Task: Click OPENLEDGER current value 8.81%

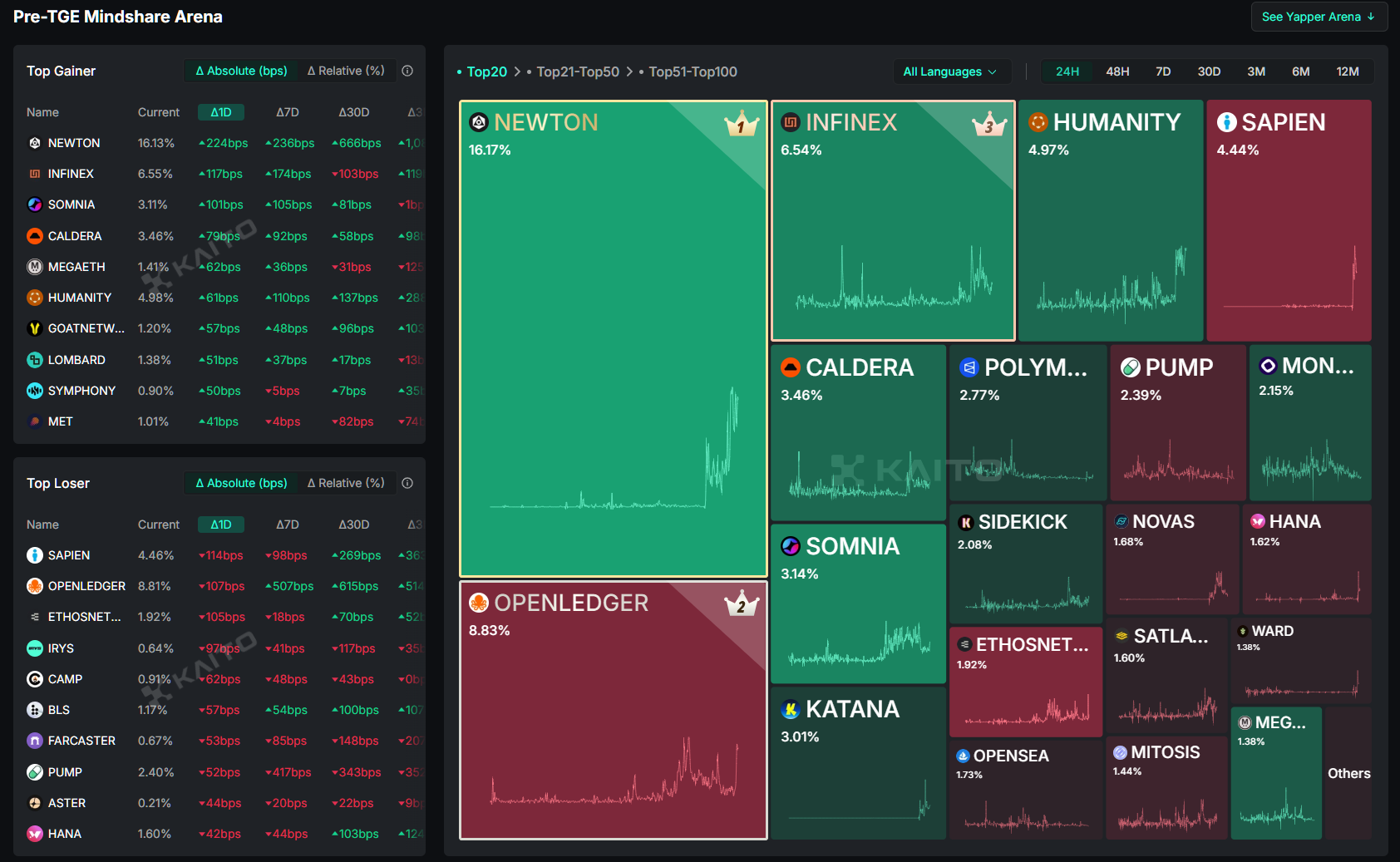Action: coord(155,586)
